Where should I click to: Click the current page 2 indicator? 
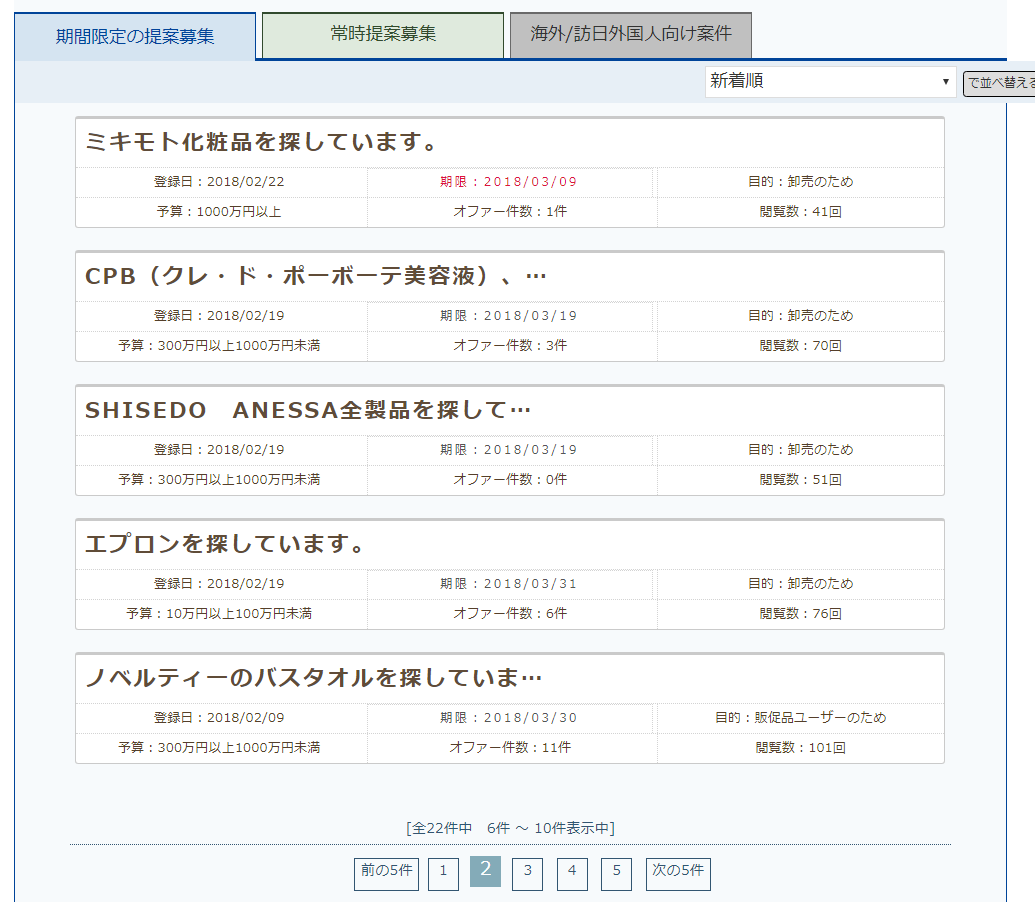point(485,871)
